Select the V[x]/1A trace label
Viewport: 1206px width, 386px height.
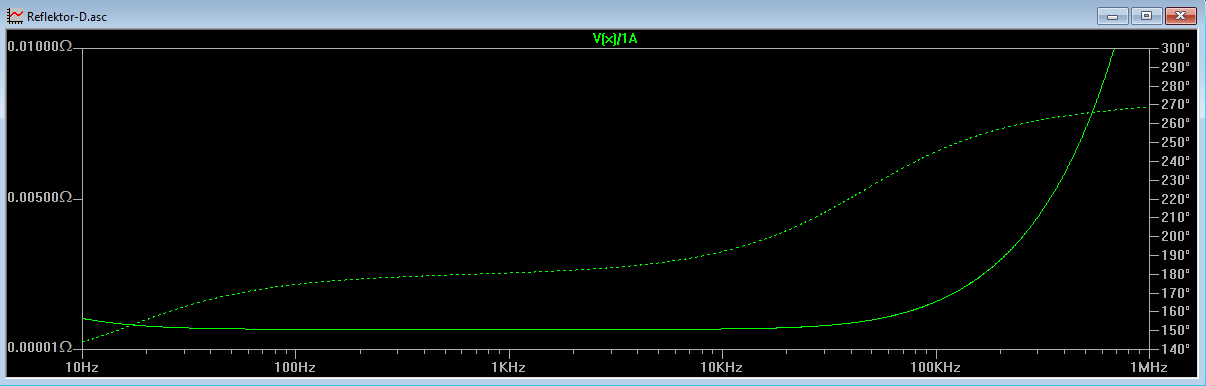pos(615,39)
